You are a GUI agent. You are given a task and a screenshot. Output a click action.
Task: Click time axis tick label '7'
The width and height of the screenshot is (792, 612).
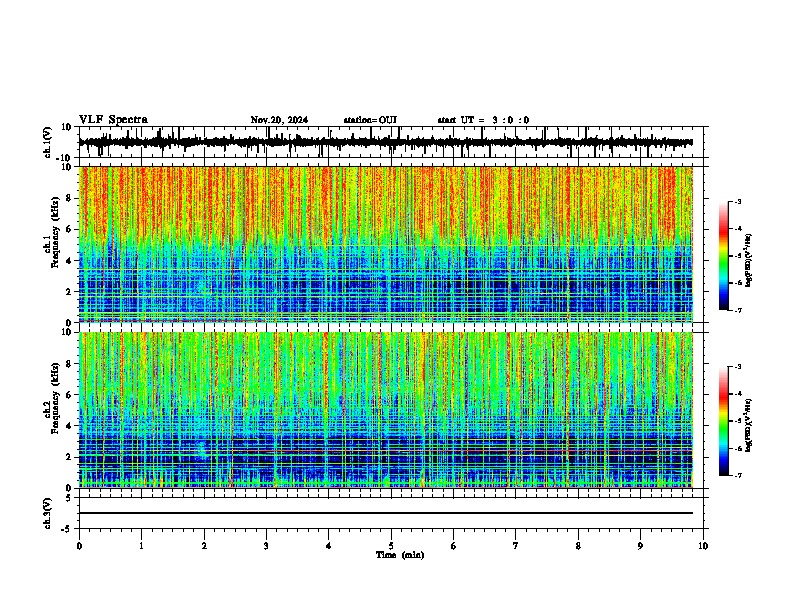coord(516,546)
